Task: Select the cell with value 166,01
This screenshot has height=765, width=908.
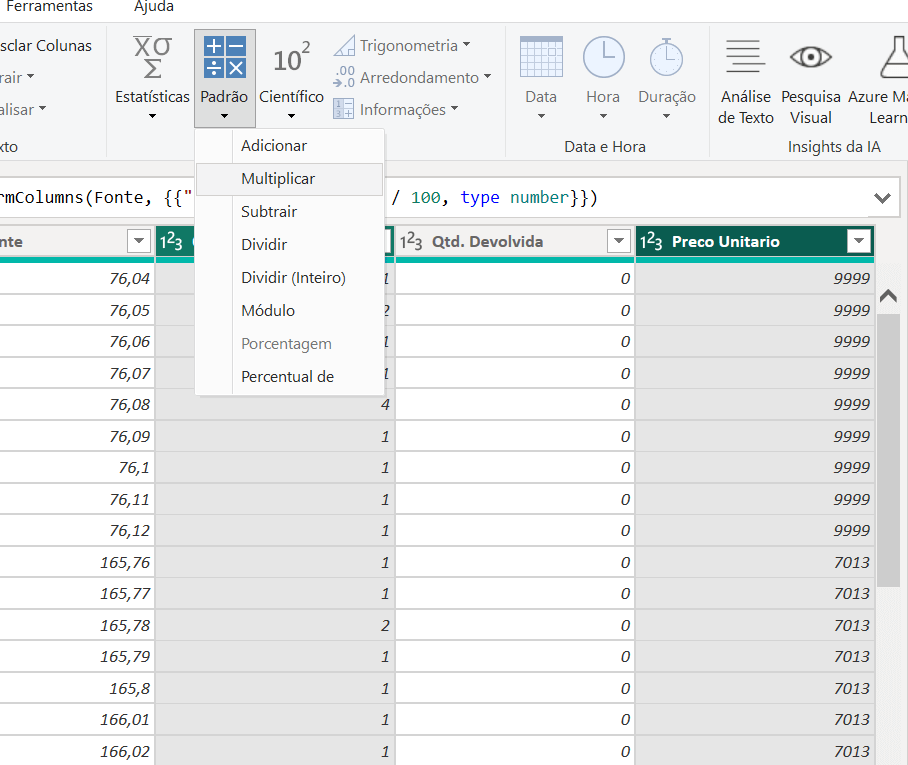Action: (78, 720)
